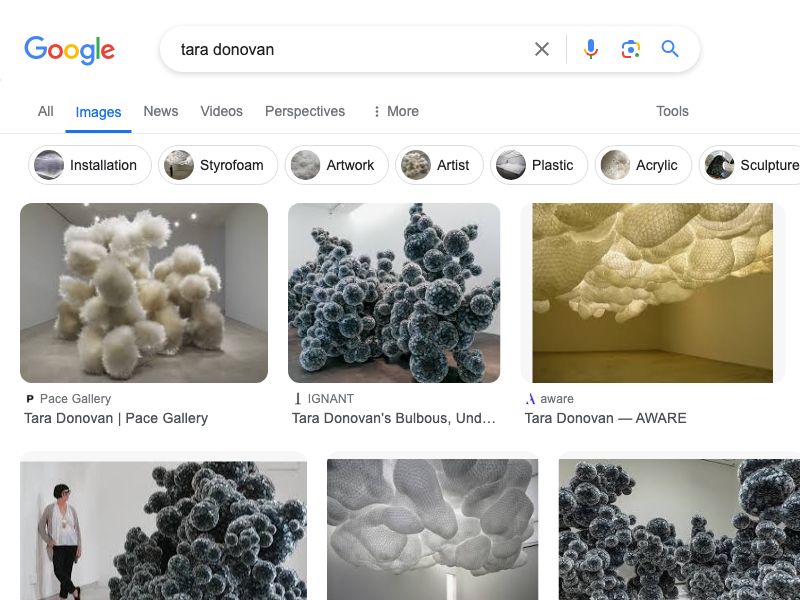Filter by Artwork chip

click(x=337, y=165)
